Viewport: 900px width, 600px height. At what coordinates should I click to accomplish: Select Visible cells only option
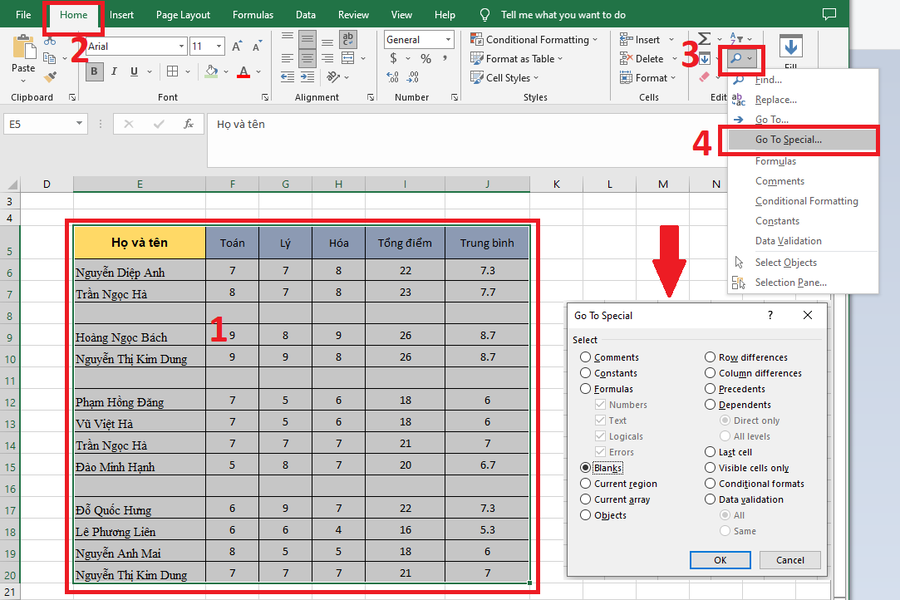(x=710, y=468)
